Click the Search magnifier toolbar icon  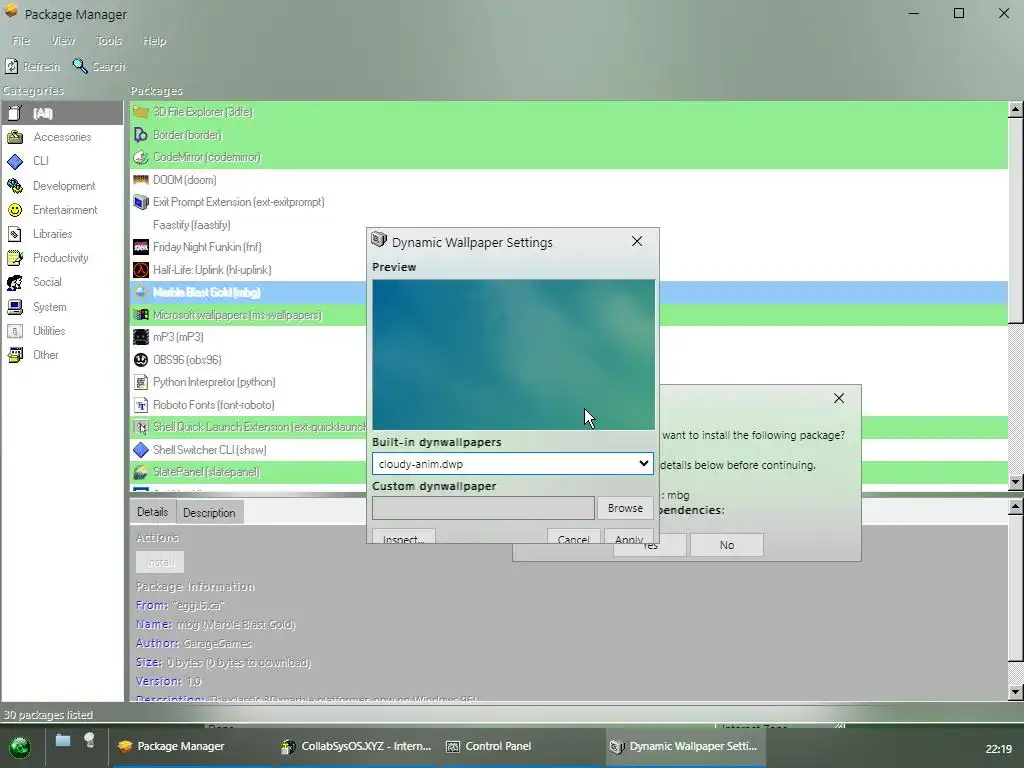[80, 66]
